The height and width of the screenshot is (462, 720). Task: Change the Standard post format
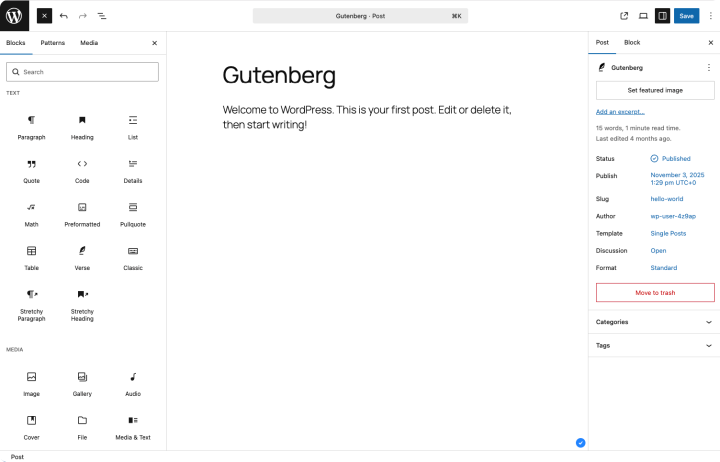[x=664, y=268]
